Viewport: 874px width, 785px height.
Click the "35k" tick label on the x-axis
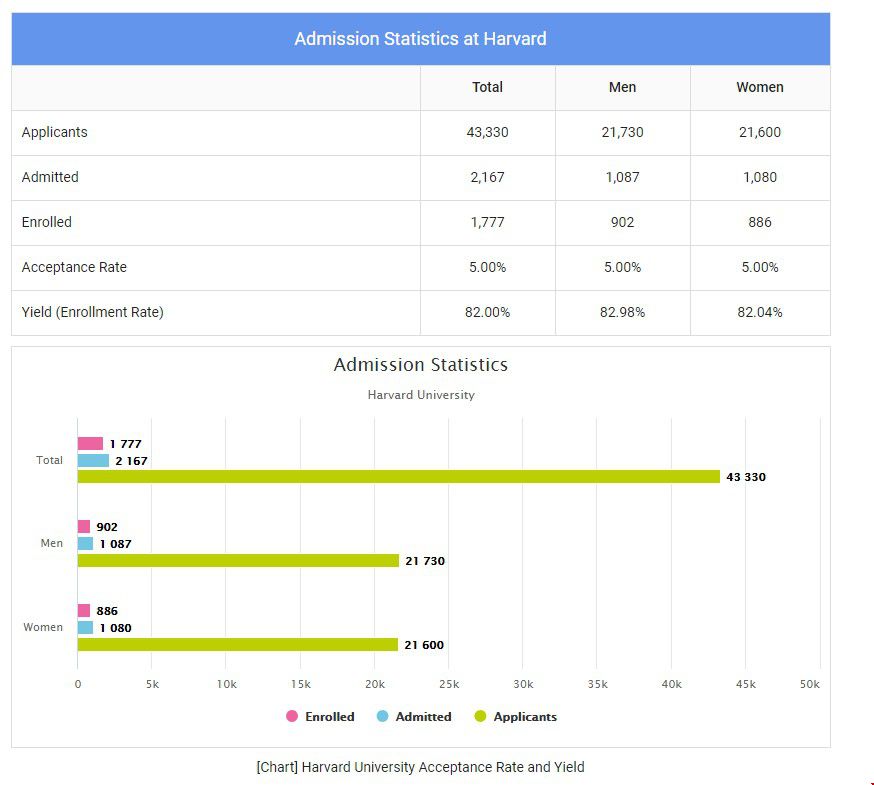[x=597, y=684]
